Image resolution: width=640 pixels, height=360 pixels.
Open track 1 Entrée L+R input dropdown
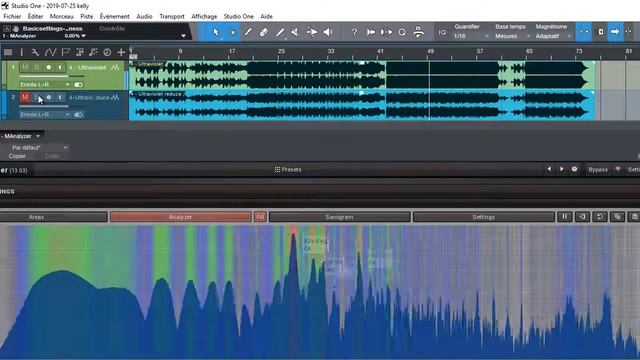click(44, 84)
